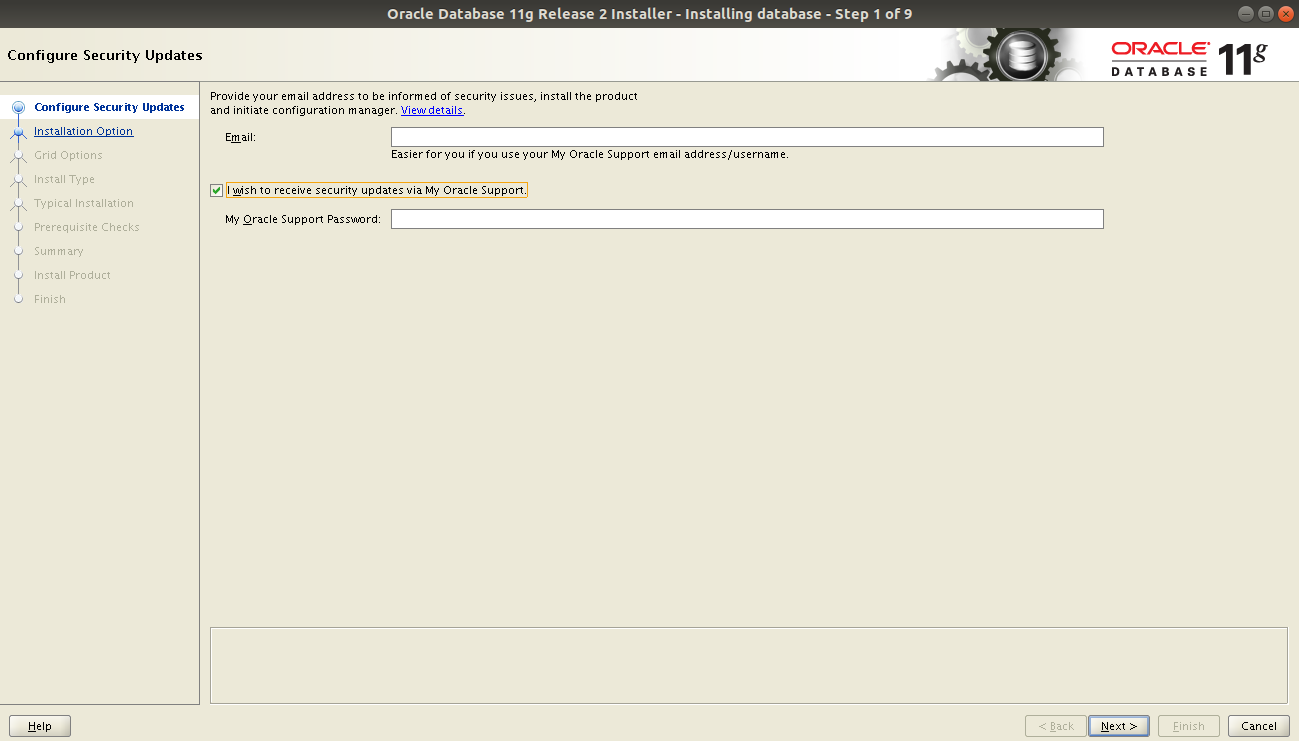The image size is (1299, 741).
Task: Select the Install Product step
Action: click(x=71, y=275)
